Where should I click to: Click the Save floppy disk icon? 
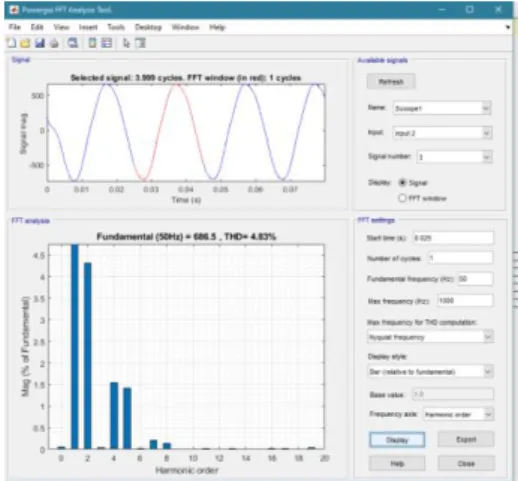[x=40, y=43]
